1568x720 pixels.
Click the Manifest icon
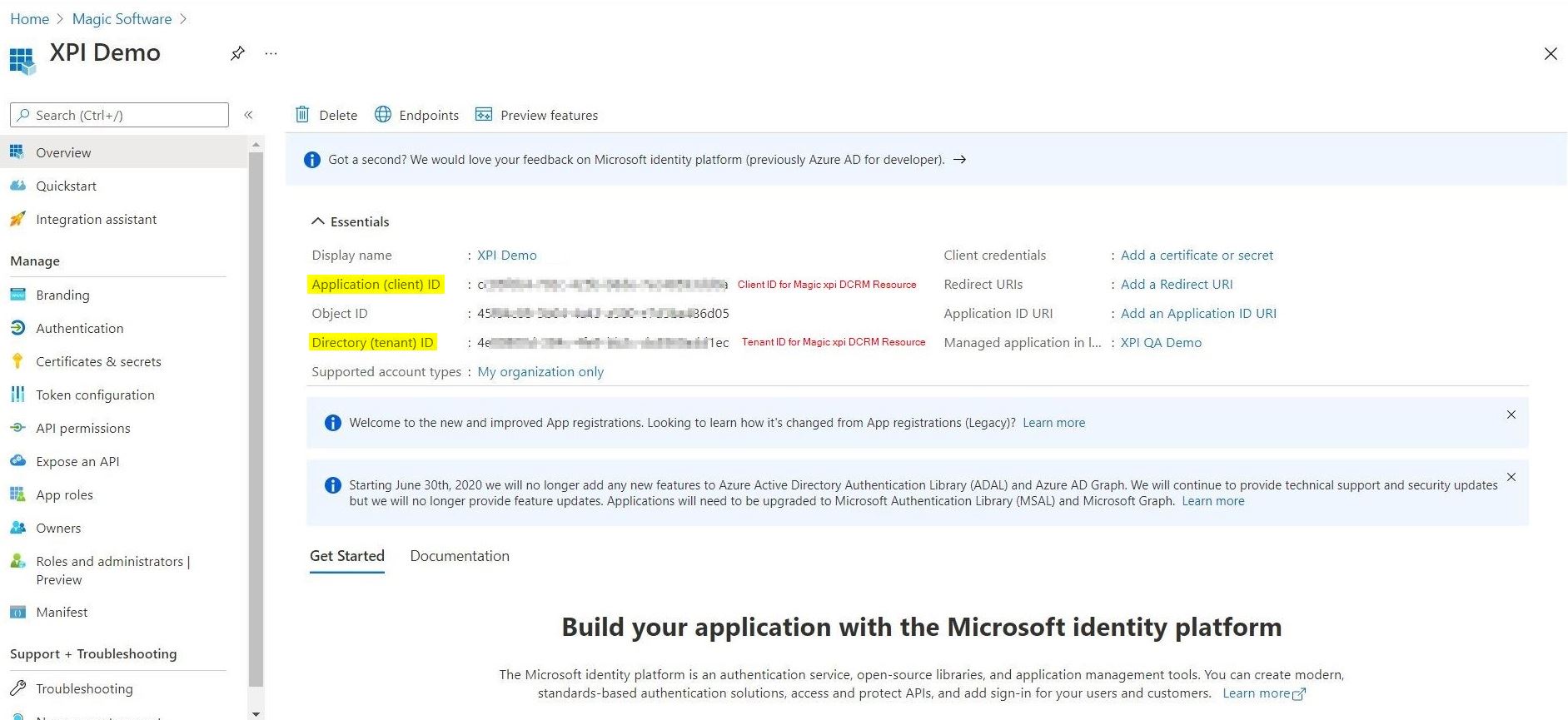17,612
